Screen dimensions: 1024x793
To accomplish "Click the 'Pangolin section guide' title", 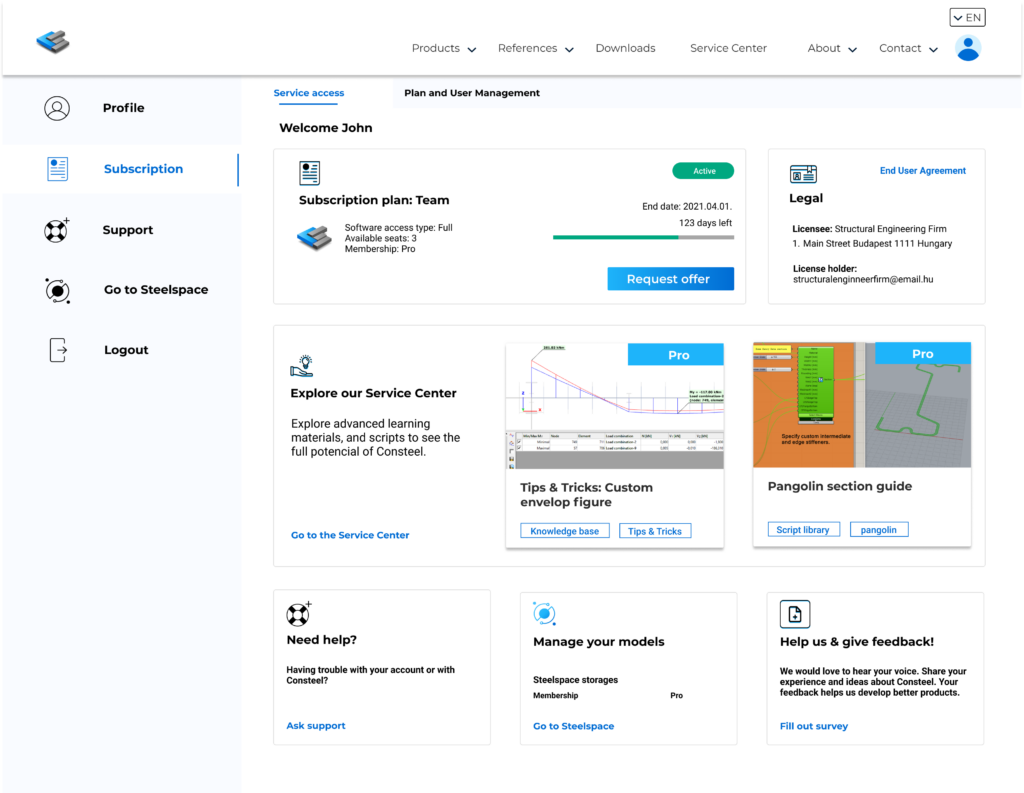I will coord(840,486).
